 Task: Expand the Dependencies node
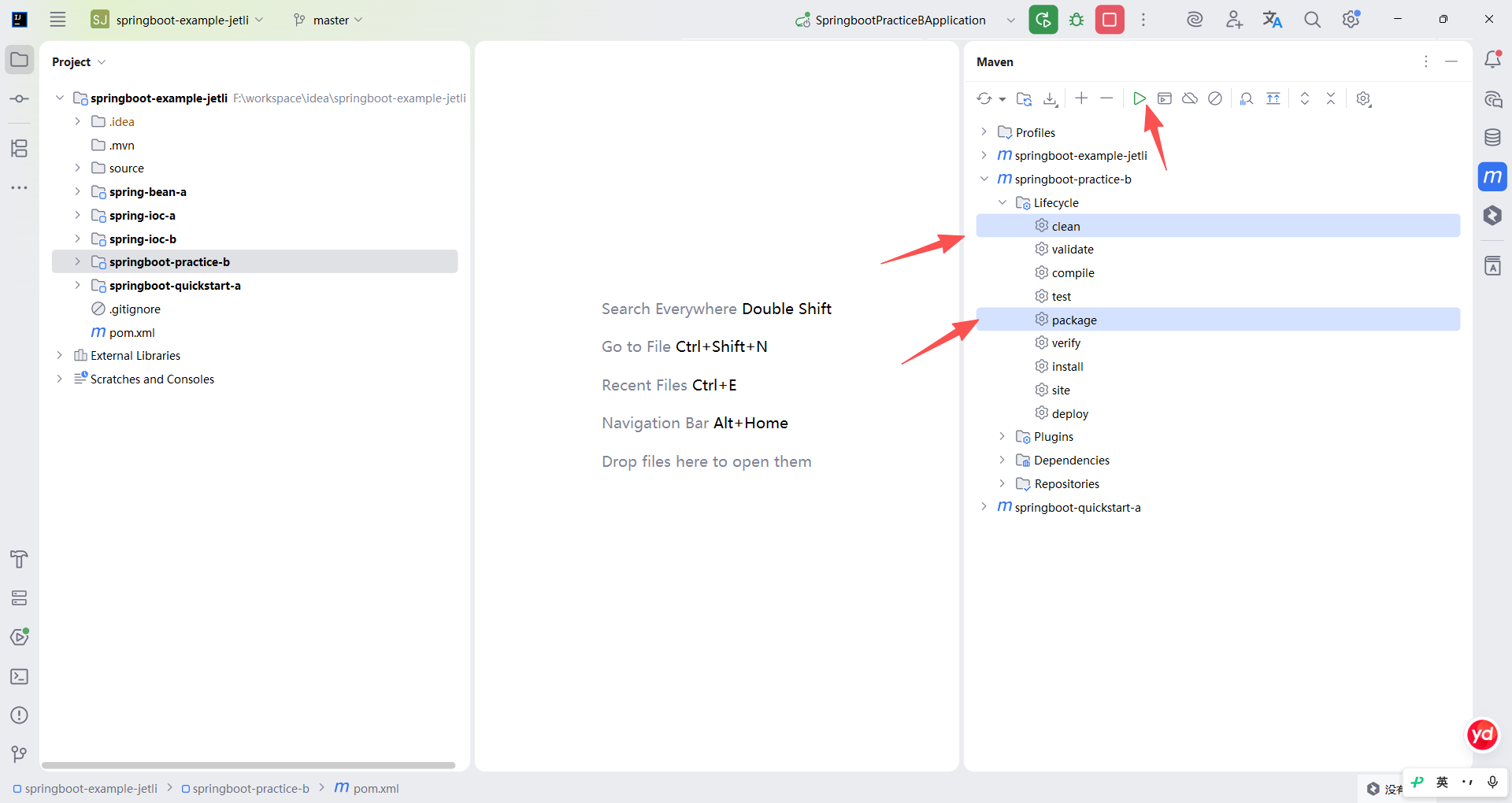coord(1002,460)
